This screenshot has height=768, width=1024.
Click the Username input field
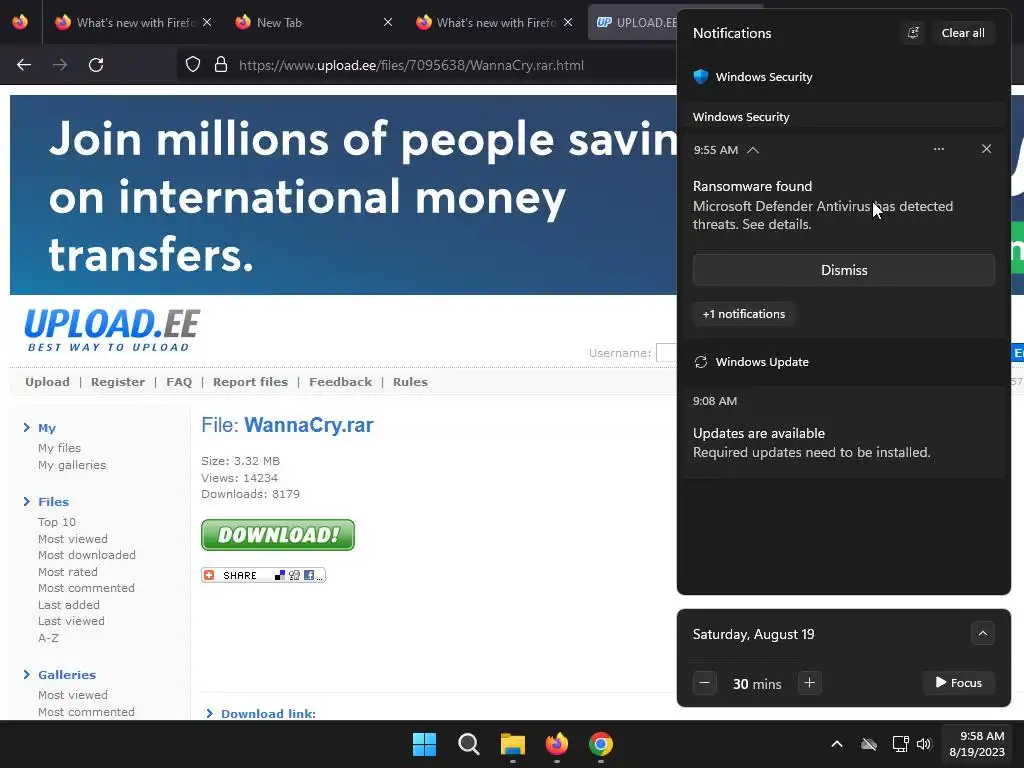click(x=666, y=353)
